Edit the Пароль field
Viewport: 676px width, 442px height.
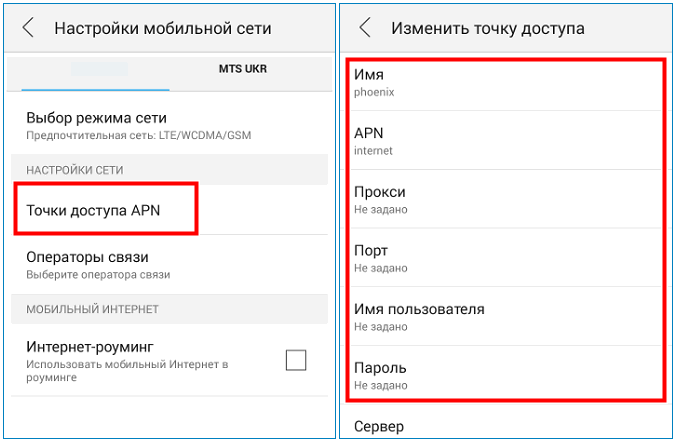pyautogui.click(x=505, y=374)
